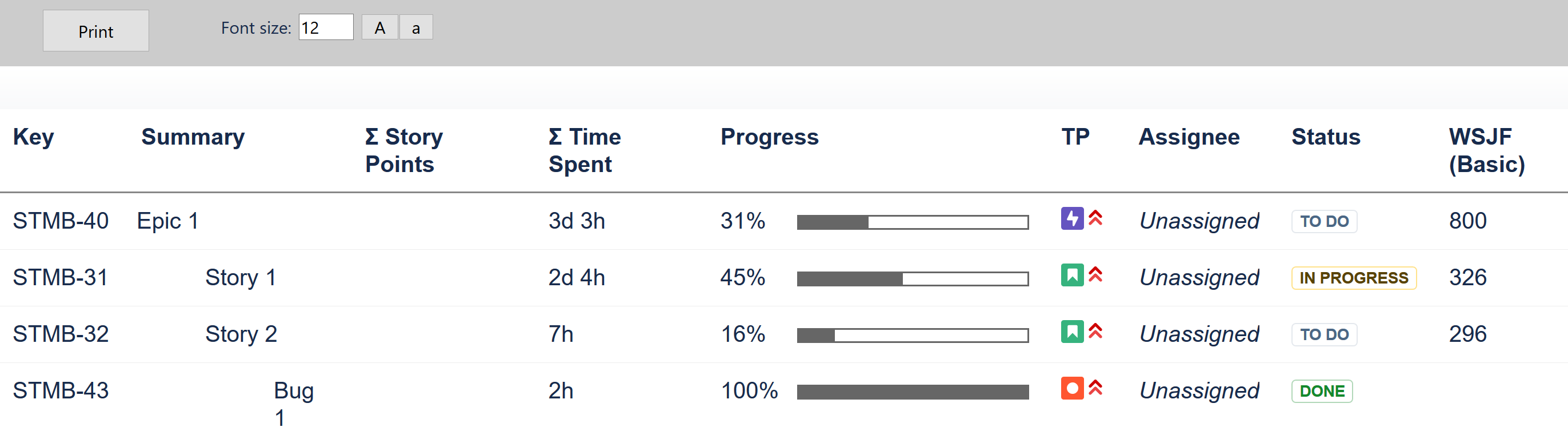Click the Progress column header
The width and height of the screenshot is (1568, 443).
tap(769, 138)
